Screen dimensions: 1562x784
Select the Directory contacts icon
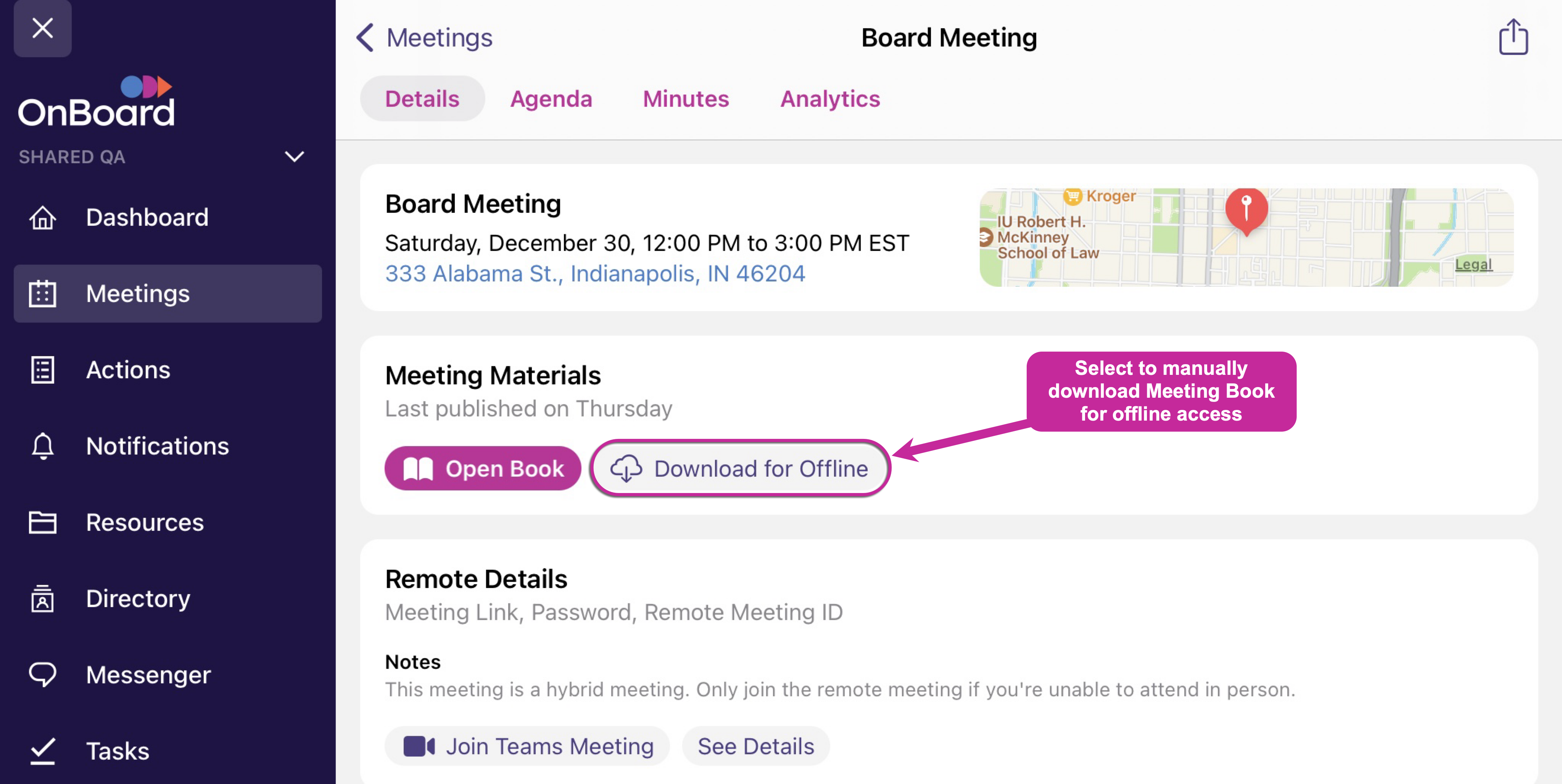(x=42, y=599)
